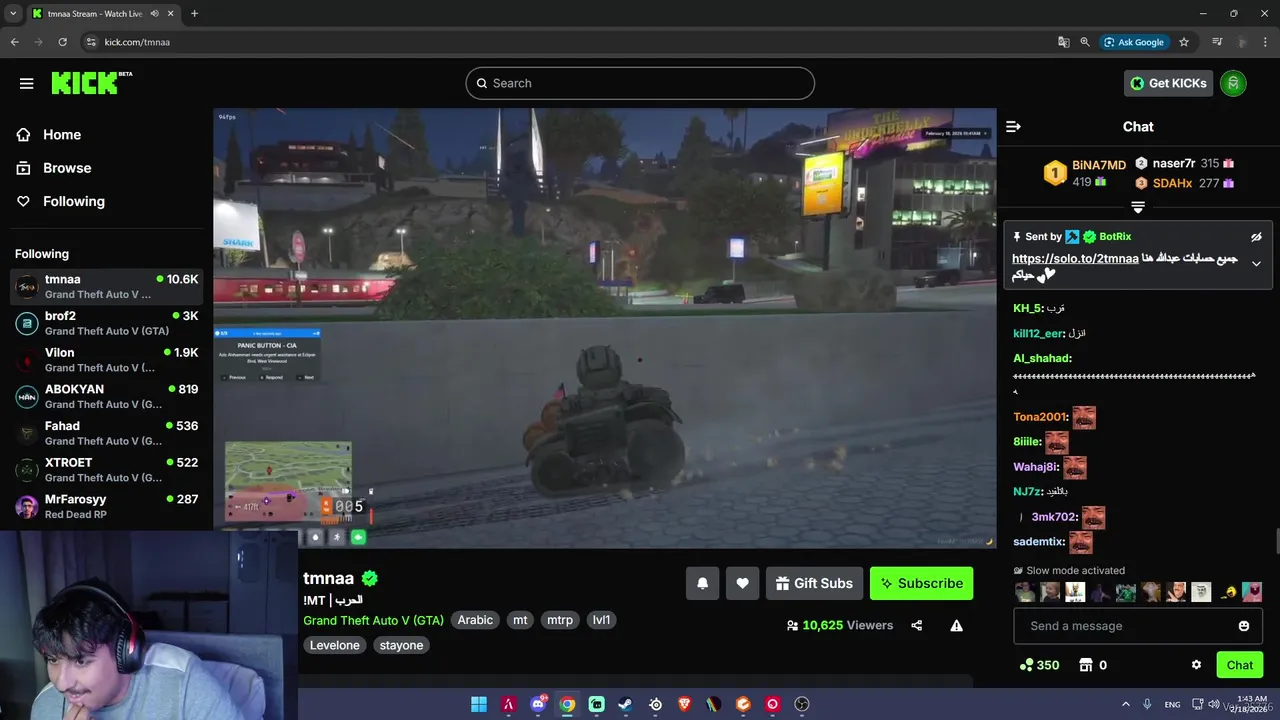Image resolution: width=1280 pixels, height=720 pixels.
Task: Click Tona2001 username in chat
Action: point(1040,417)
